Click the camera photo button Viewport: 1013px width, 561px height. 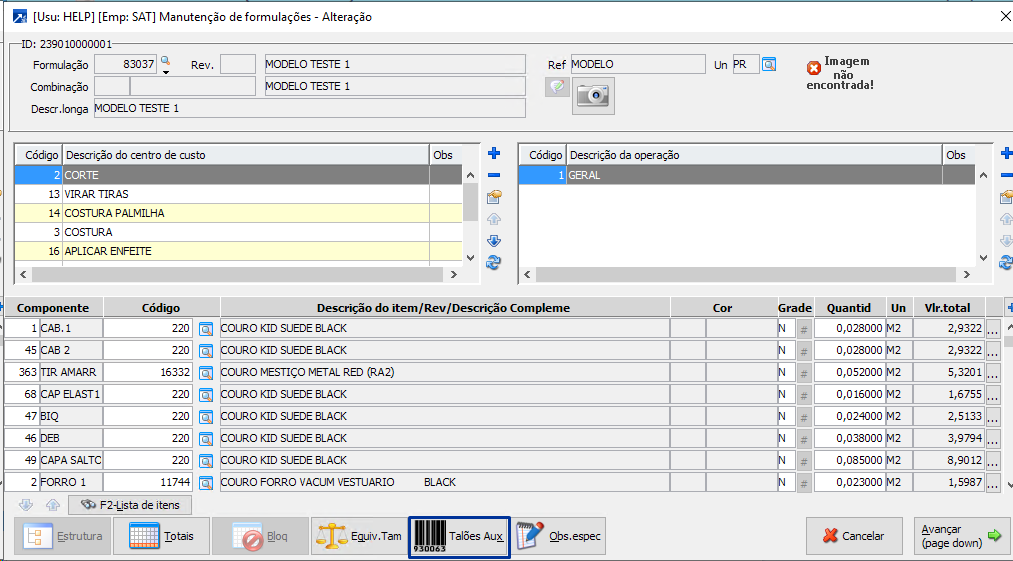tap(593, 96)
